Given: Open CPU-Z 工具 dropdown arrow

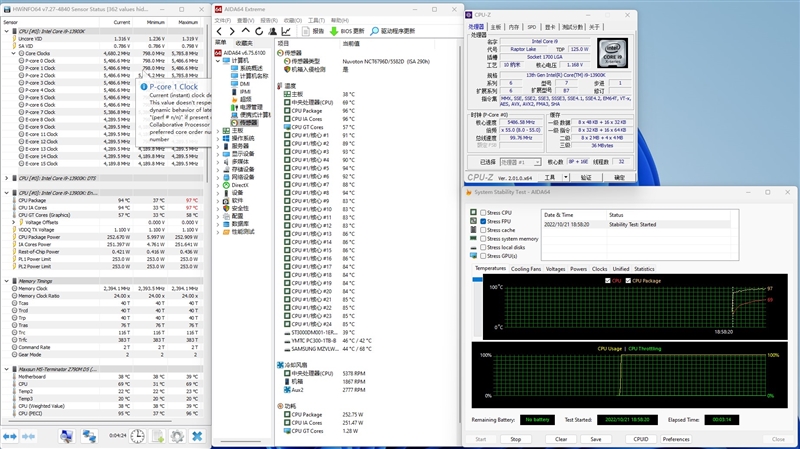Looking at the screenshot, I should click(x=565, y=178).
